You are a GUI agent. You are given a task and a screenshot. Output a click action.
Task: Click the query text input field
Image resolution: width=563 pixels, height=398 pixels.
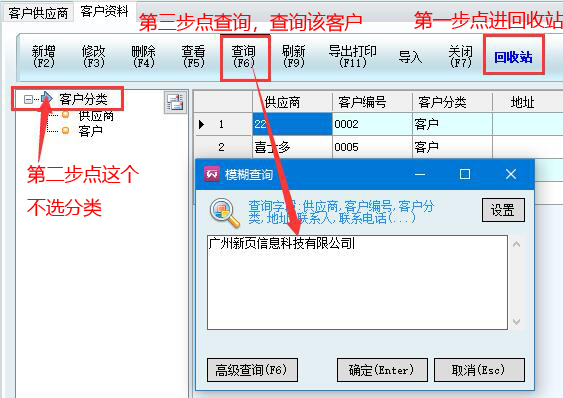(x=357, y=282)
